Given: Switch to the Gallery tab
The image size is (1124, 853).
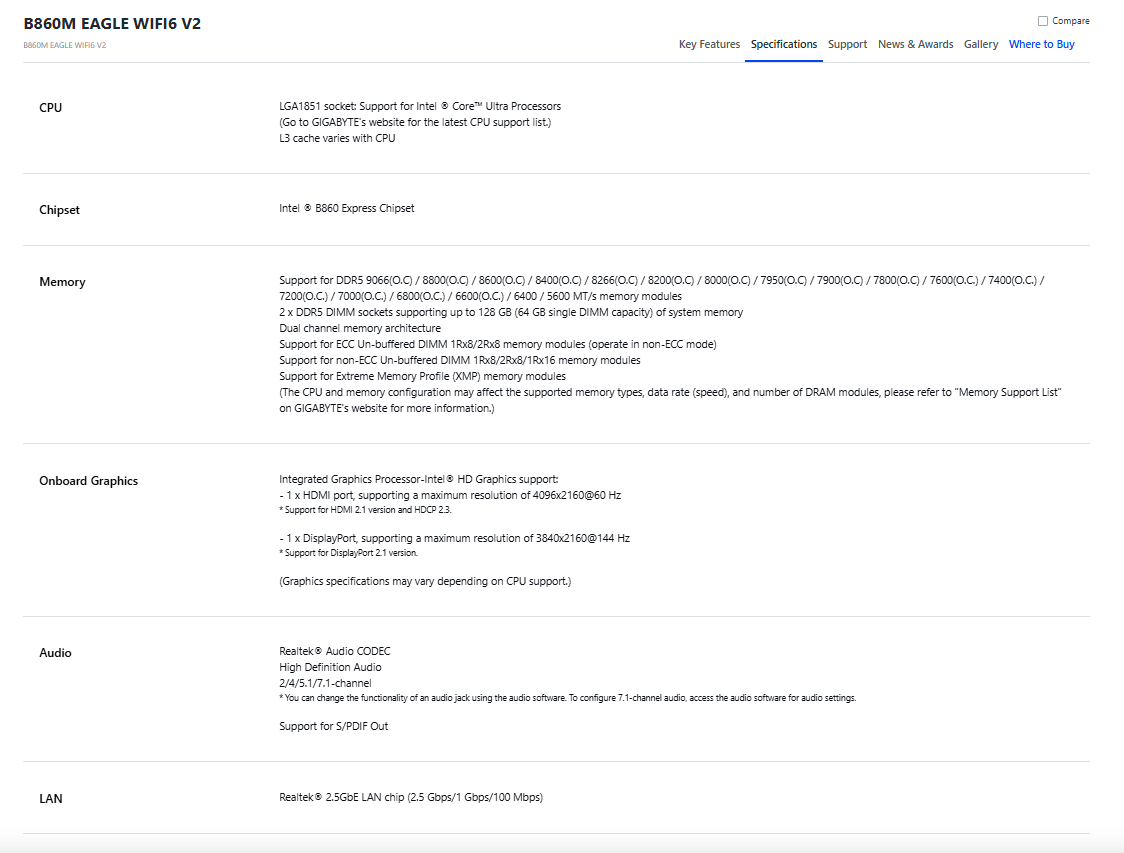Looking at the screenshot, I should pos(981,44).
